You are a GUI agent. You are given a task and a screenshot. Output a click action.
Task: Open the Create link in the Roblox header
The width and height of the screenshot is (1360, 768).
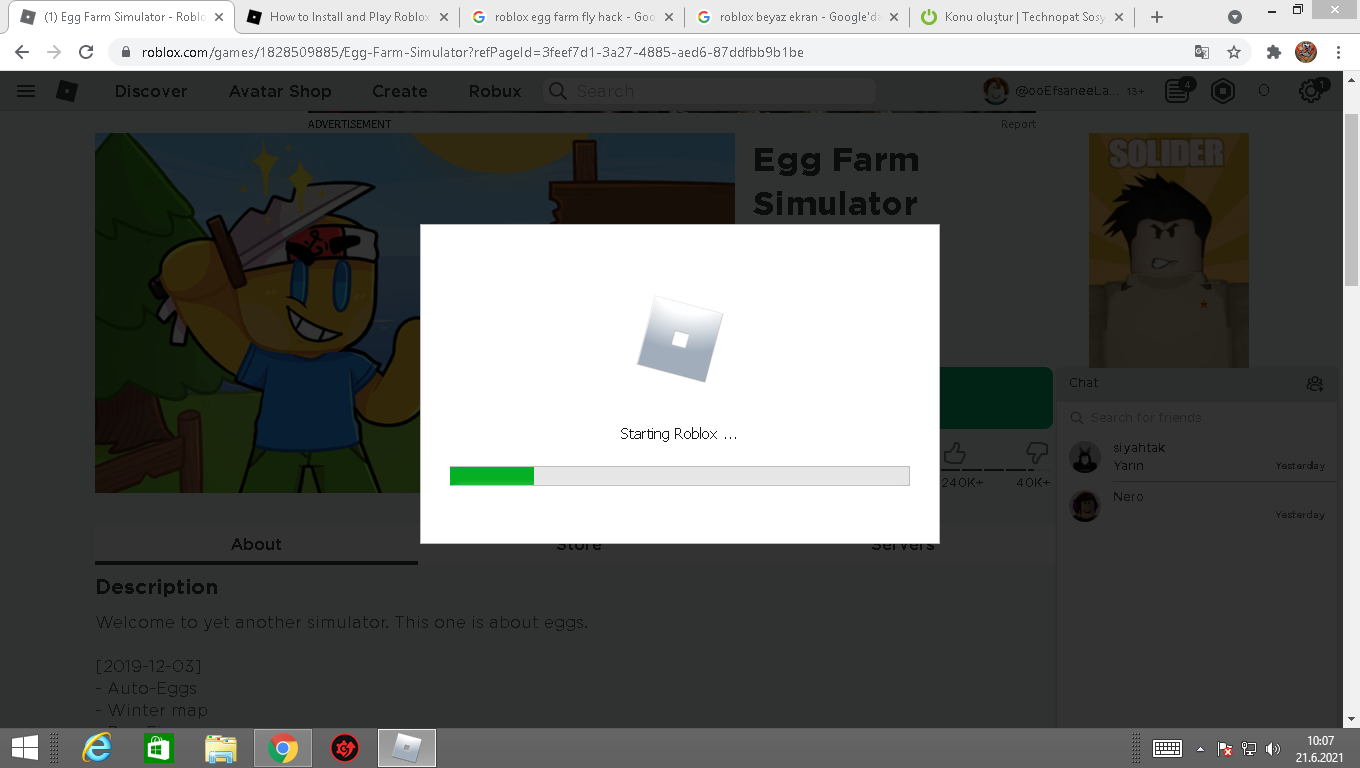(x=400, y=91)
